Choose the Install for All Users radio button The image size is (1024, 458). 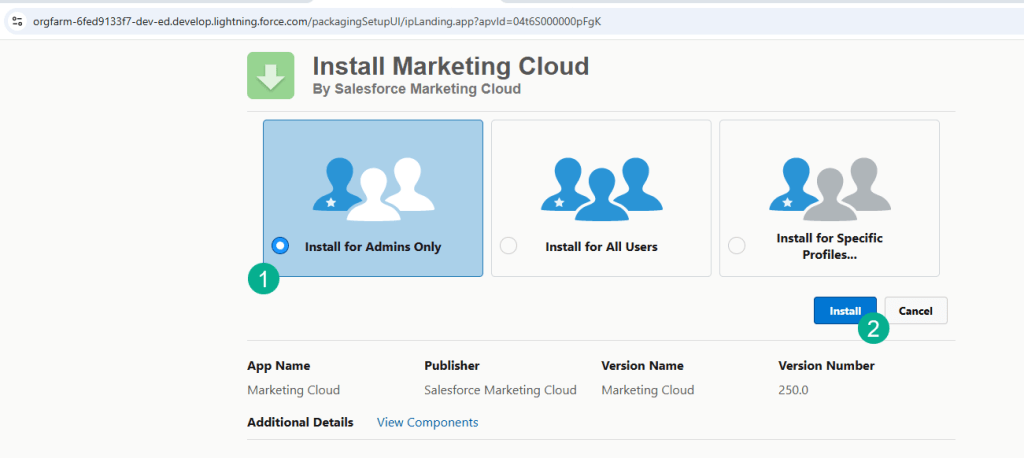tap(508, 246)
